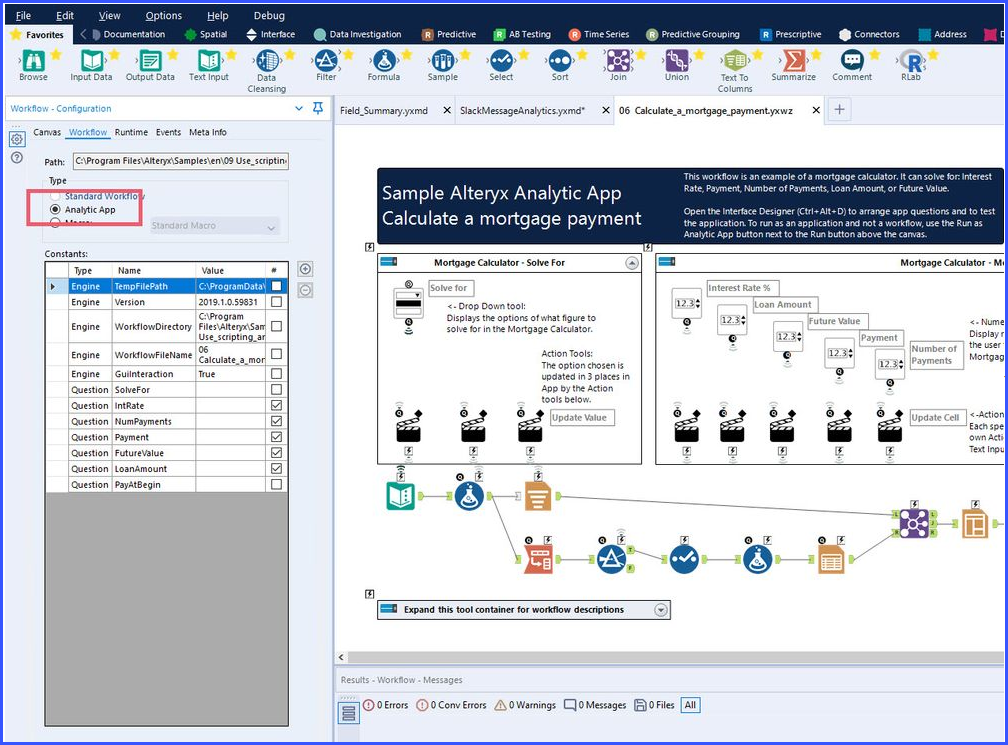This screenshot has height=745, width=1008.
Task: Click the Data Cleansing tool
Action: (x=267, y=61)
